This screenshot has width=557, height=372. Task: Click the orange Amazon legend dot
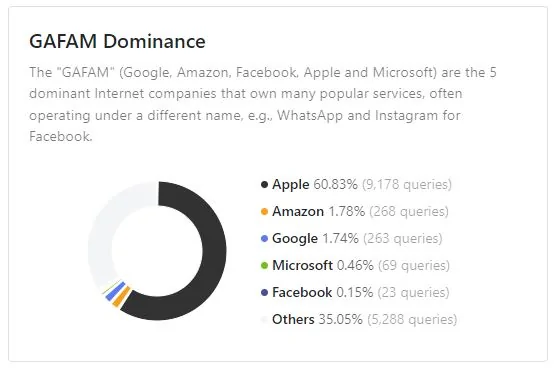[x=264, y=211]
